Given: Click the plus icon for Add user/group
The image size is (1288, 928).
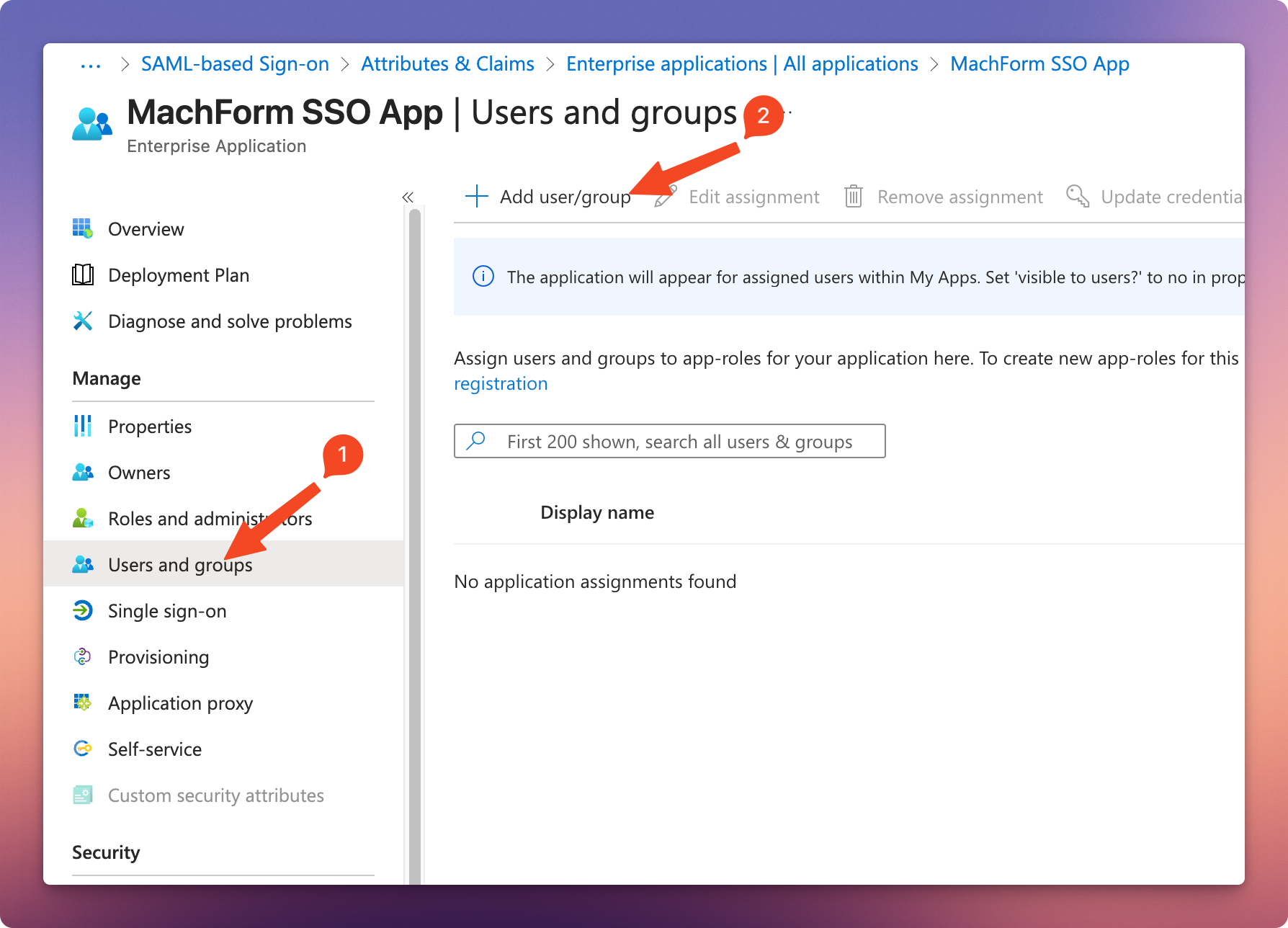Looking at the screenshot, I should point(477,196).
